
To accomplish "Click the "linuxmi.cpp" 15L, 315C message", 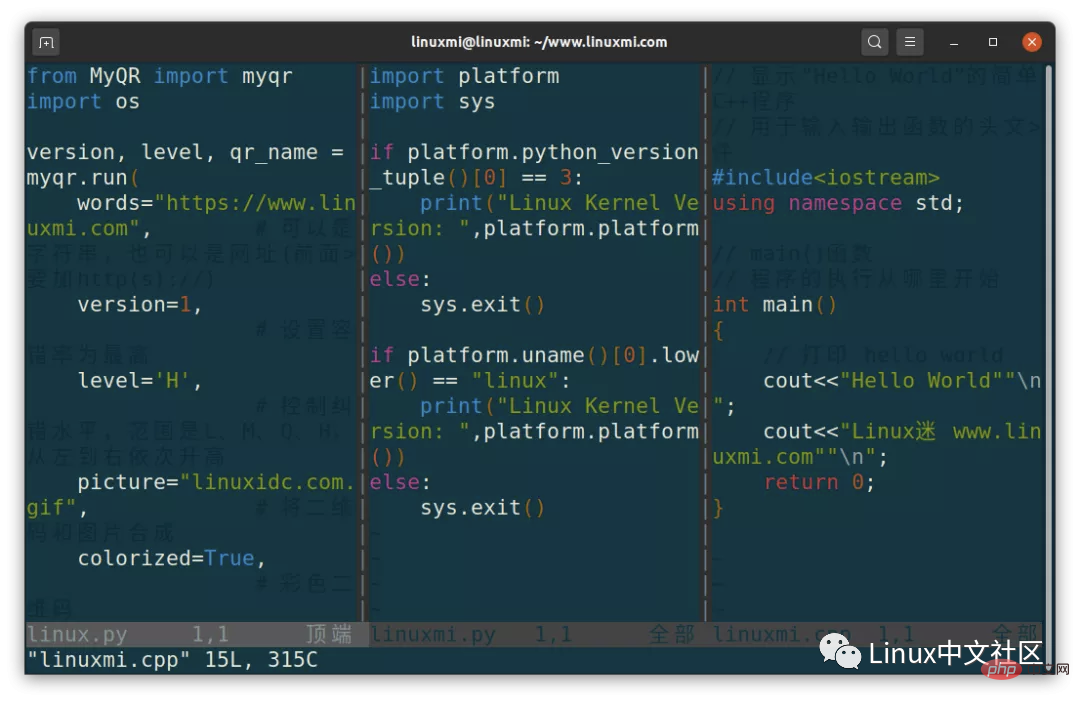I will tap(172, 660).
